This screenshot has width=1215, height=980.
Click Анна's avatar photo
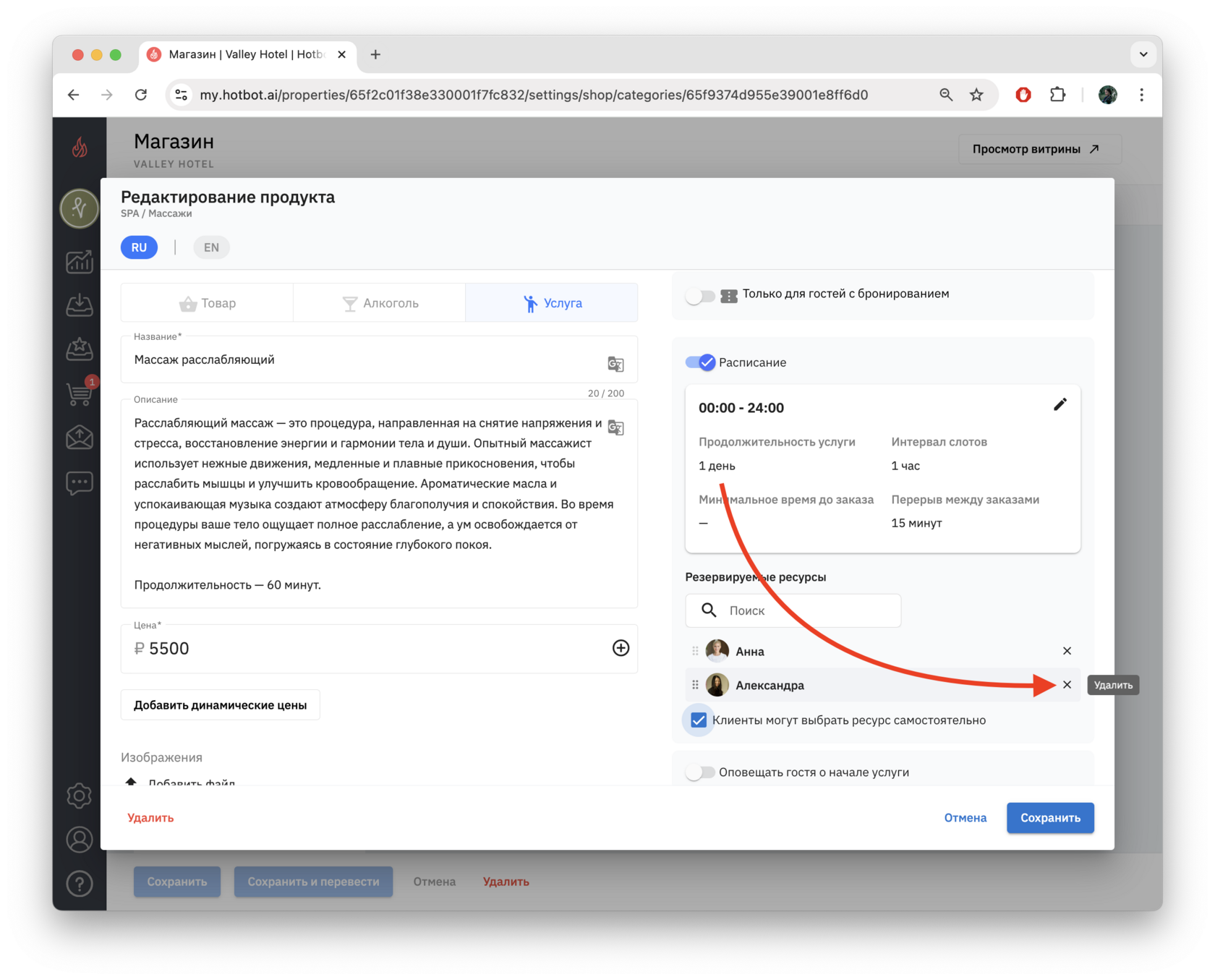point(717,651)
